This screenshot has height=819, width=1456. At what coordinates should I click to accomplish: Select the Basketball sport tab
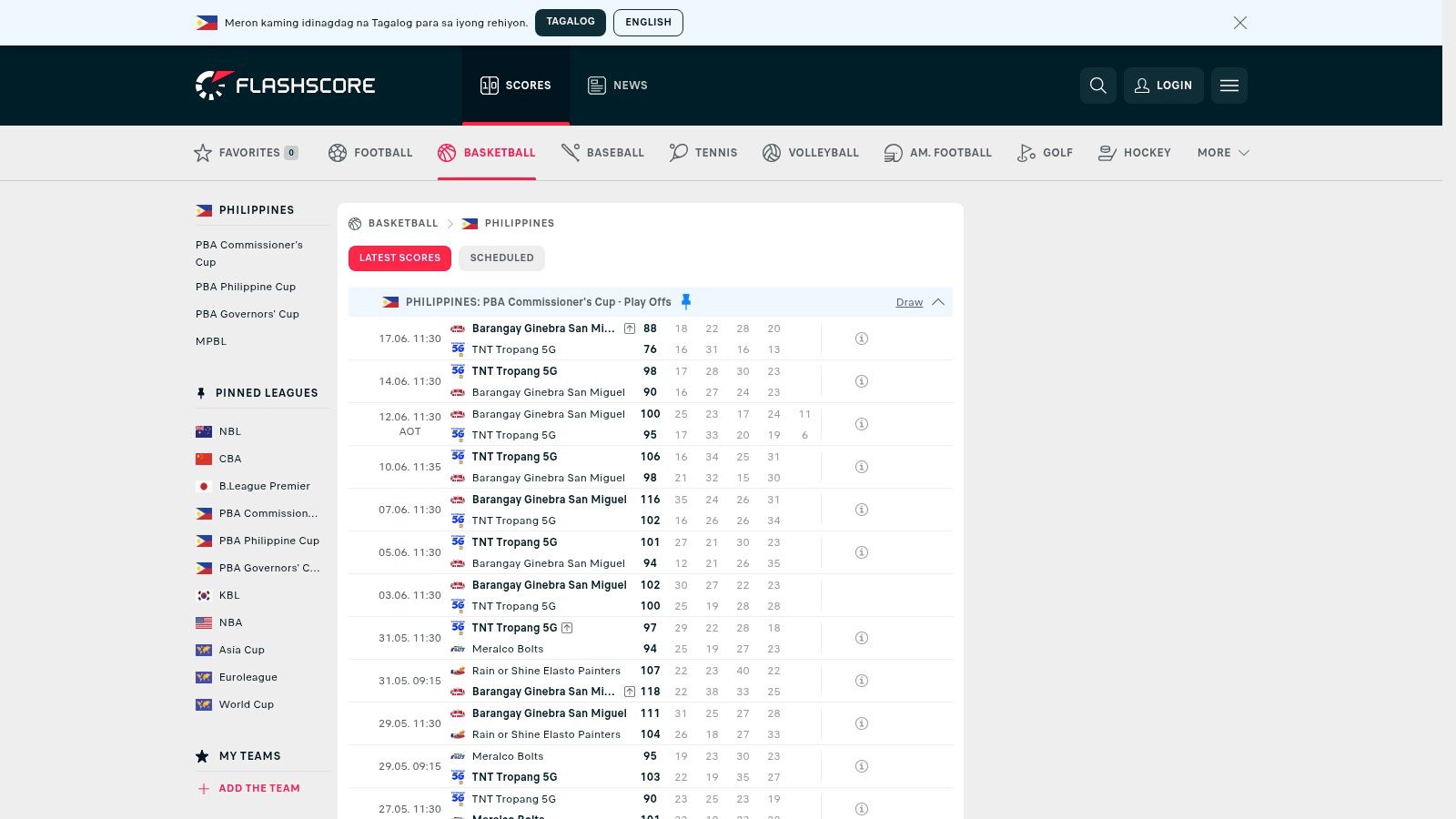(x=487, y=153)
